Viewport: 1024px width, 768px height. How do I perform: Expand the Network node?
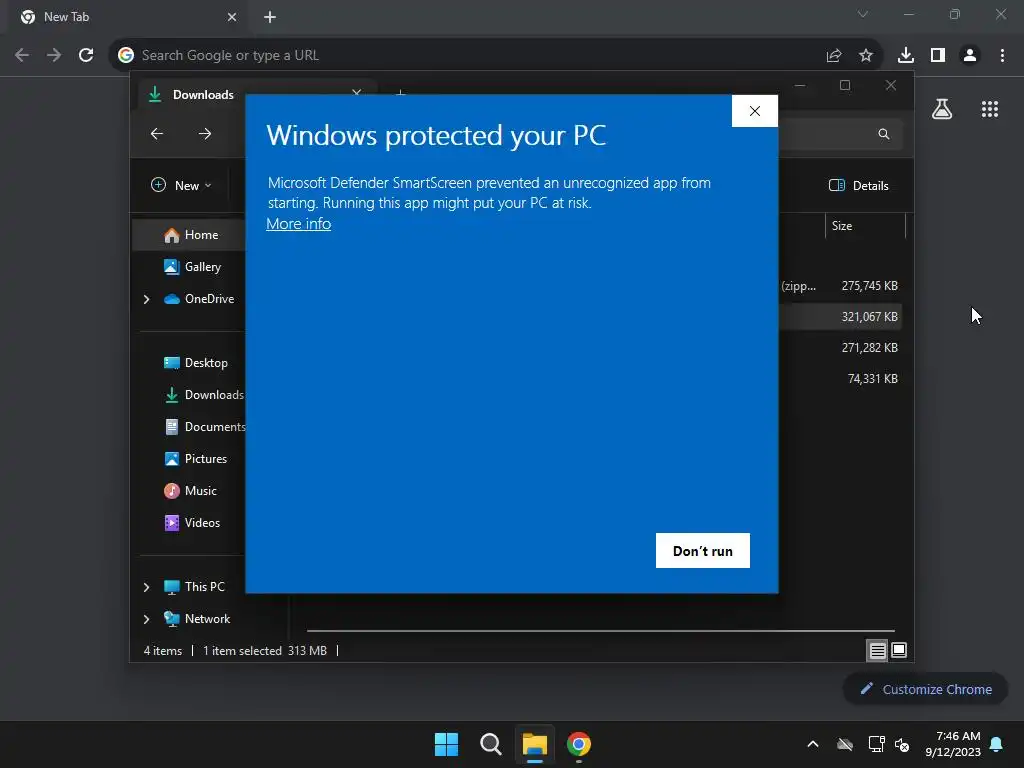pos(146,619)
